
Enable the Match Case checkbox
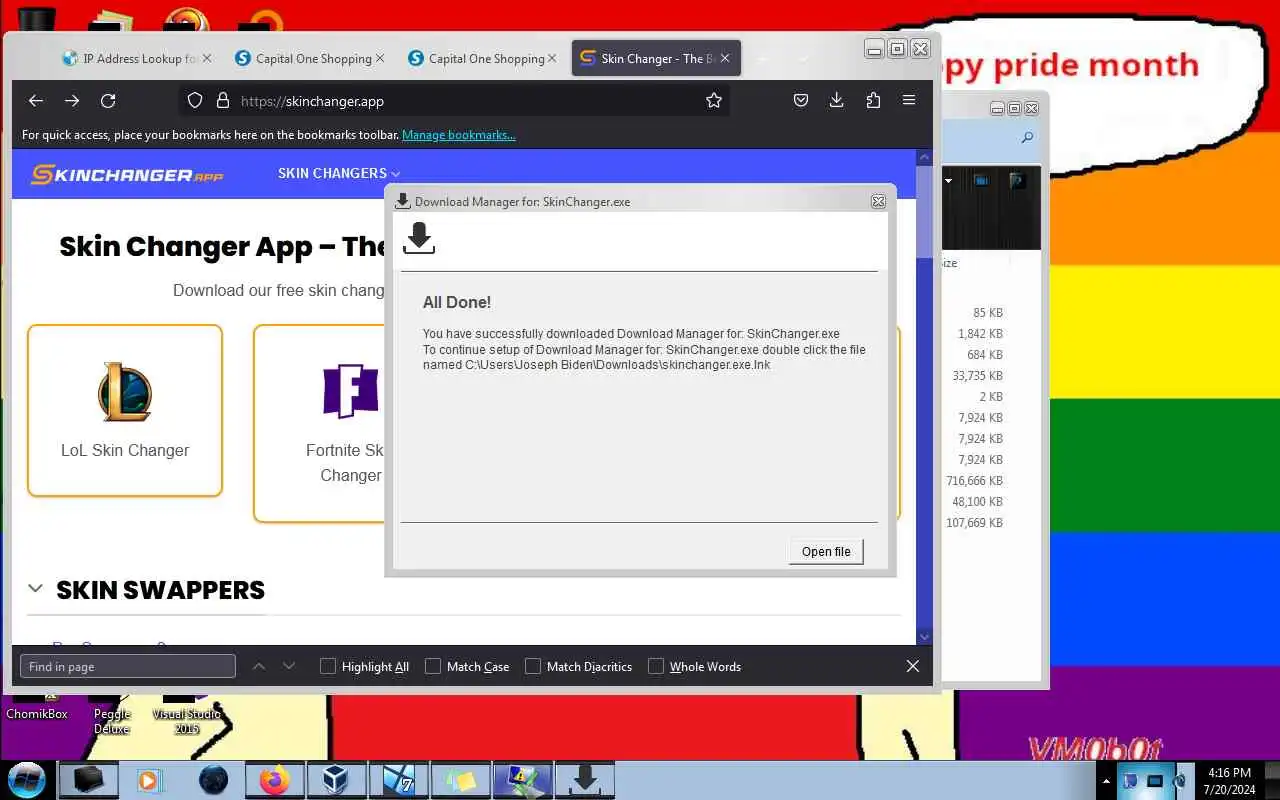click(x=433, y=666)
